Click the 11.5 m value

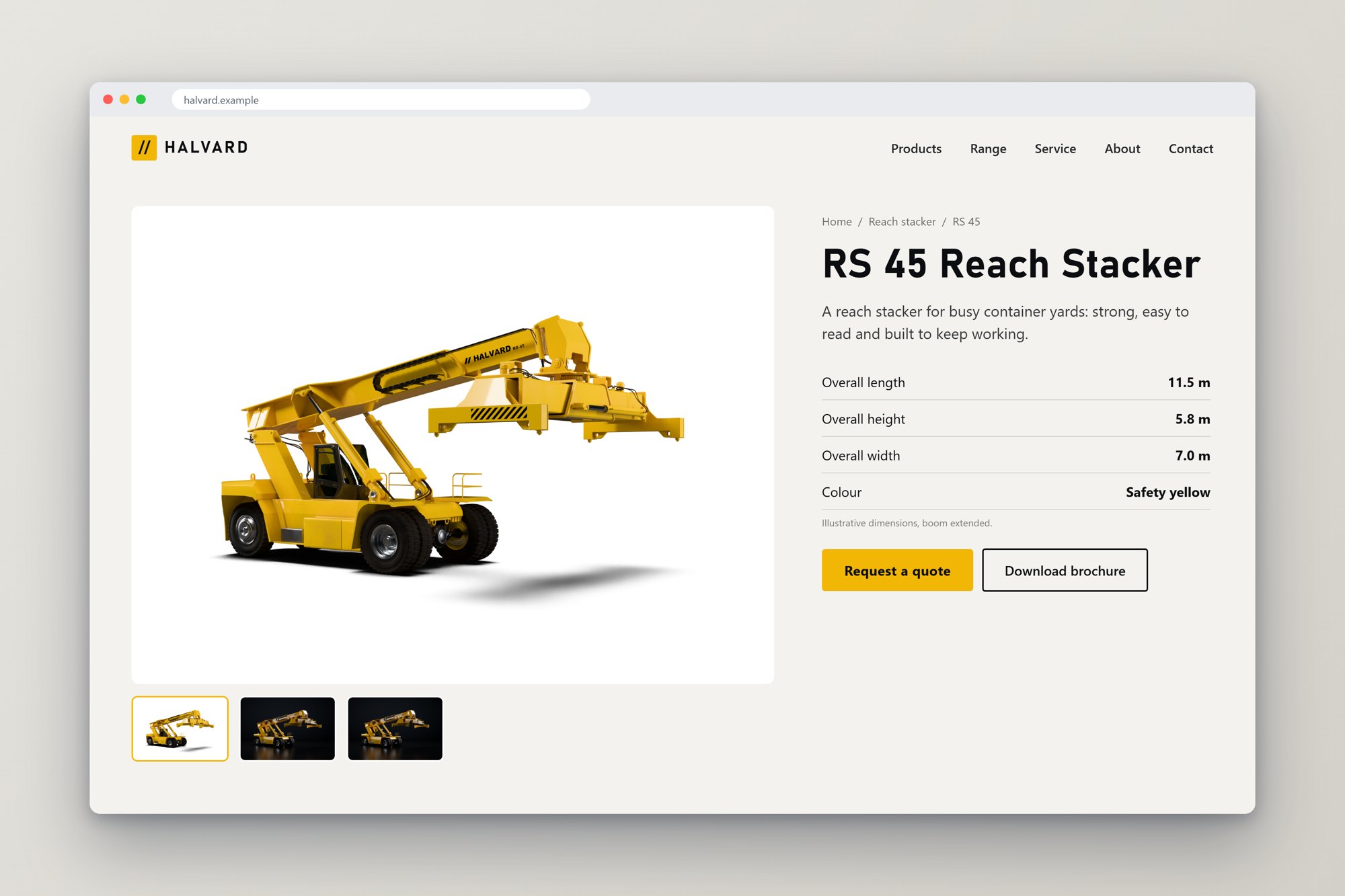click(1189, 382)
